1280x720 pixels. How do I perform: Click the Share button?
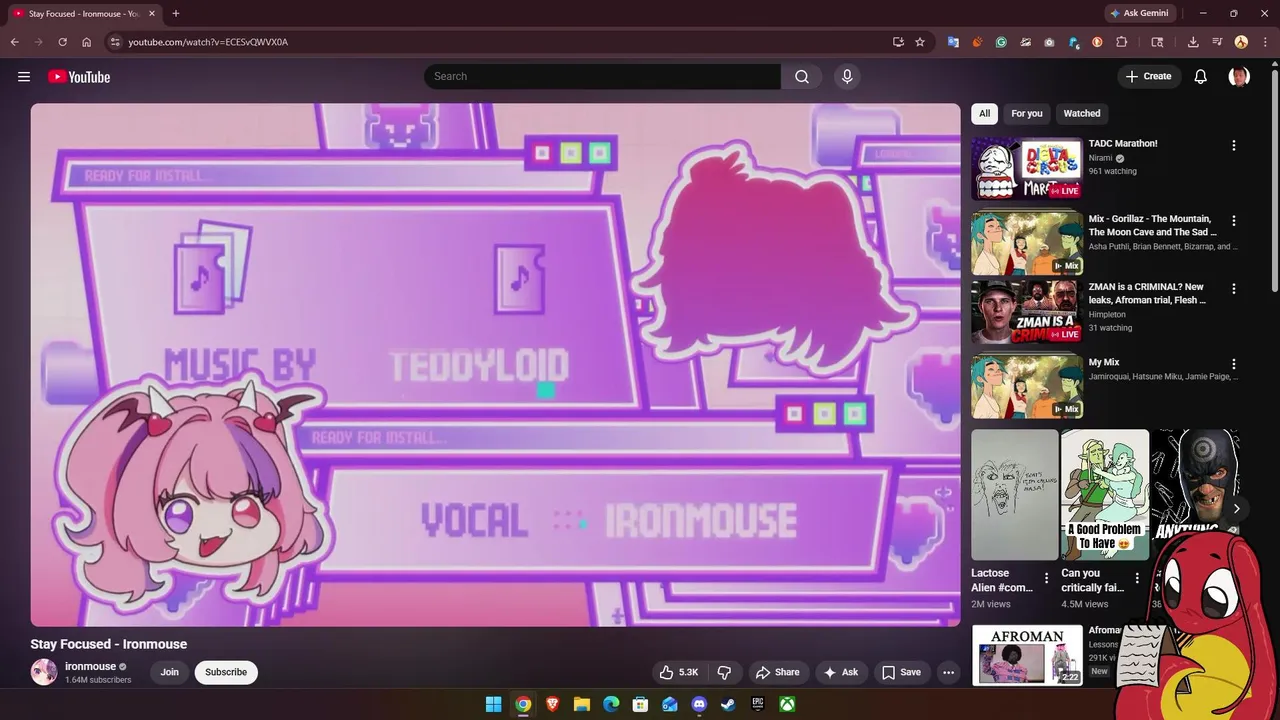[777, 672]
